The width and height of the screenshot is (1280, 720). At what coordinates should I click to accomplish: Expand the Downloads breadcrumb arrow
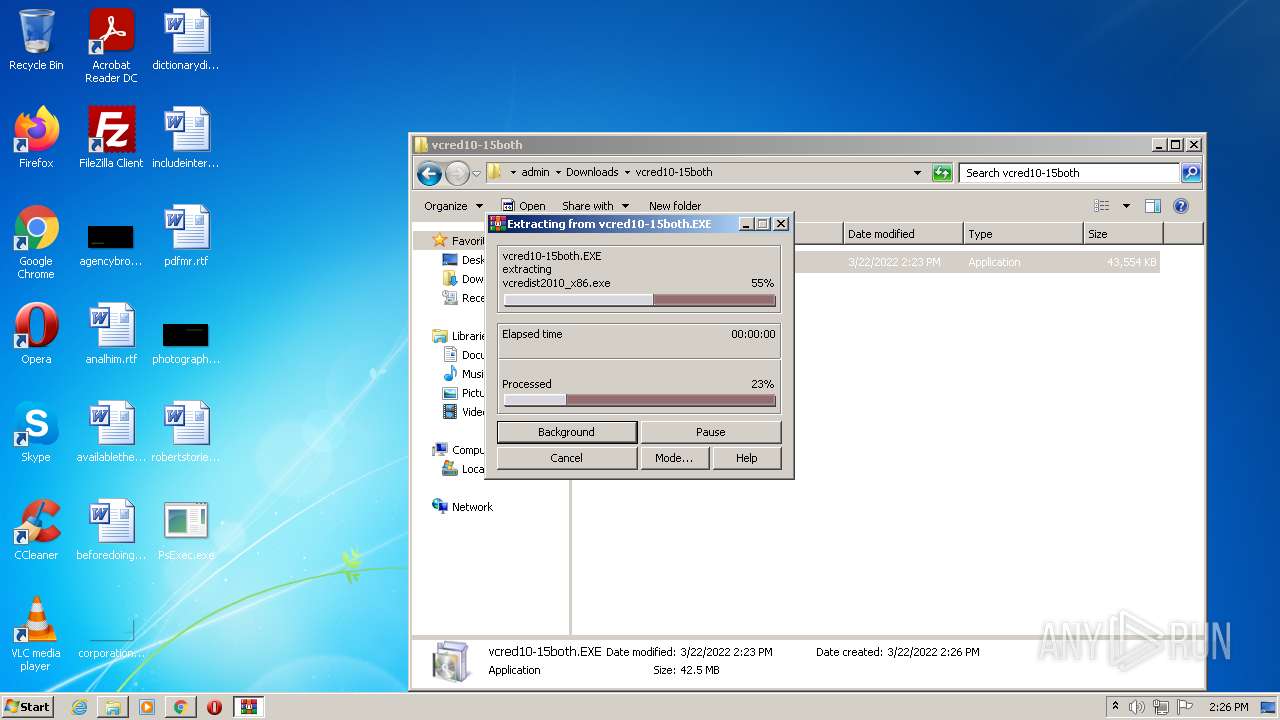tap(627, 172)
